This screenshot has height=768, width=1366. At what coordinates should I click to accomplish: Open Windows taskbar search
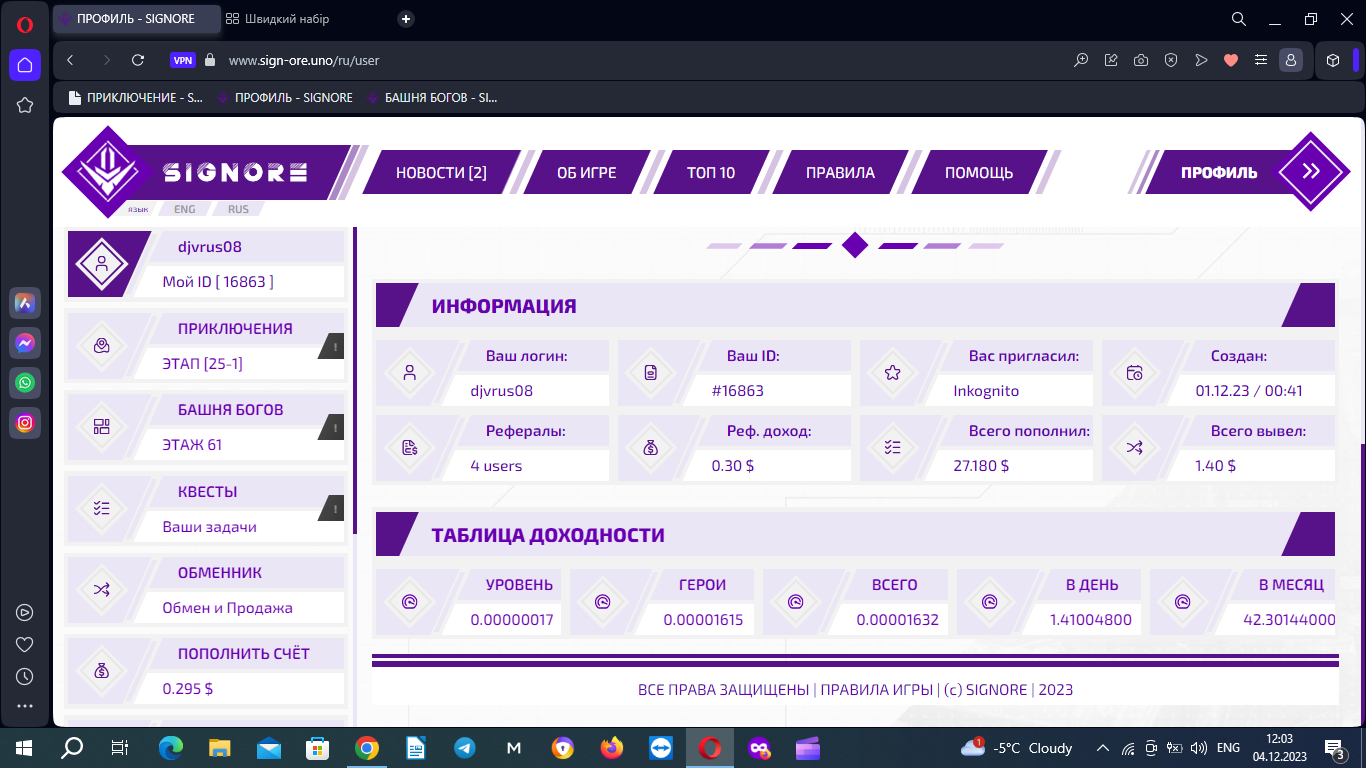click(x=72, y=748)
